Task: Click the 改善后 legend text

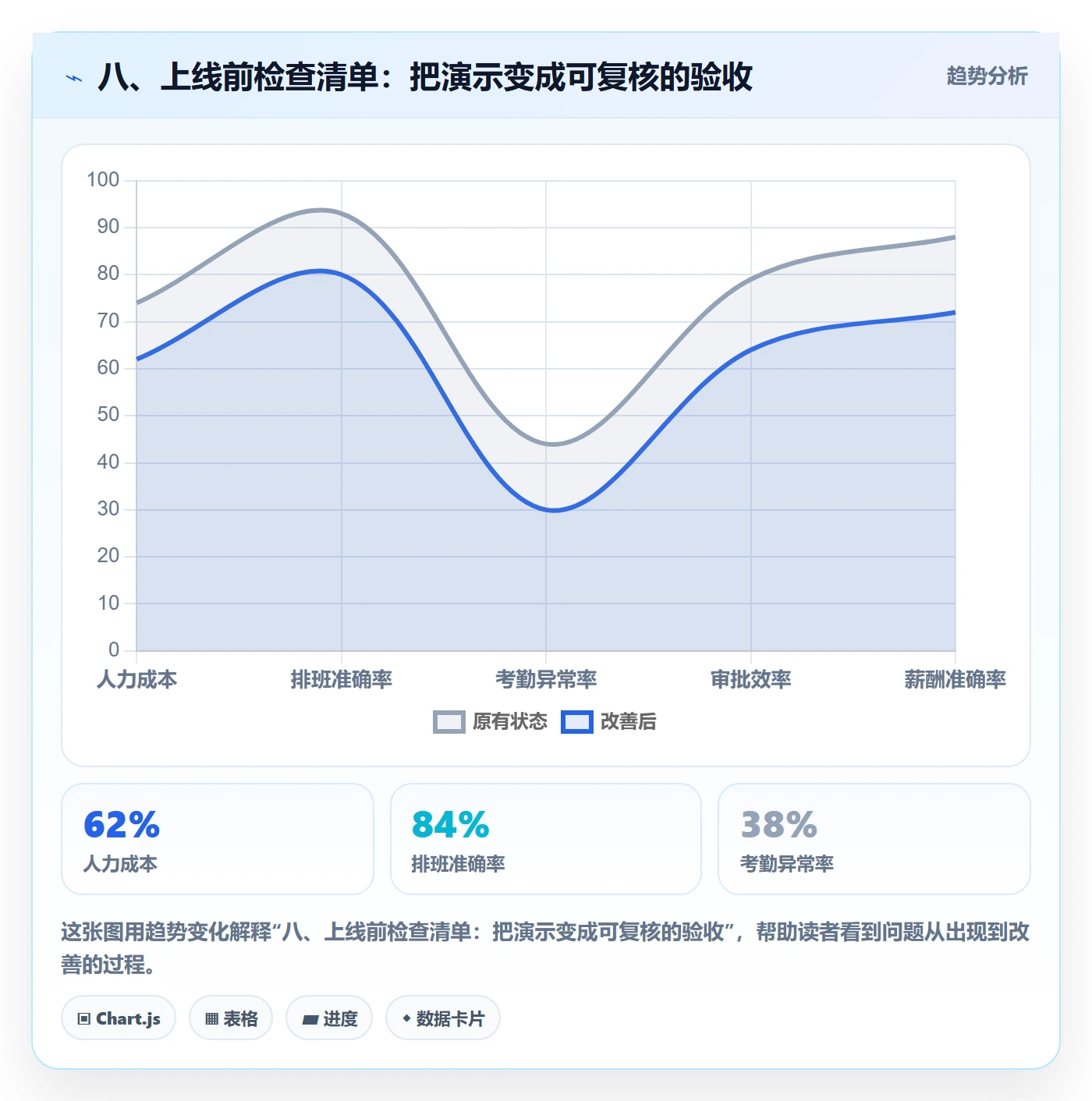Action: click(628, 722)
